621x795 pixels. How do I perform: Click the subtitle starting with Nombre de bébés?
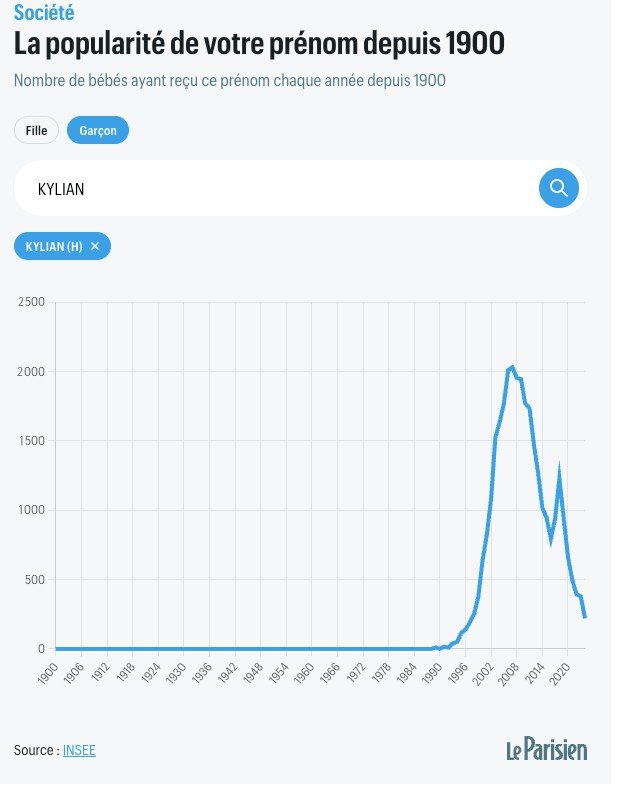coord(233,82)
